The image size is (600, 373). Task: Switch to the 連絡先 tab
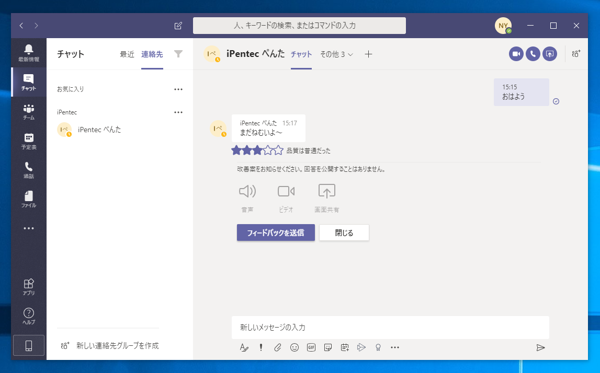tap(152, 54)
